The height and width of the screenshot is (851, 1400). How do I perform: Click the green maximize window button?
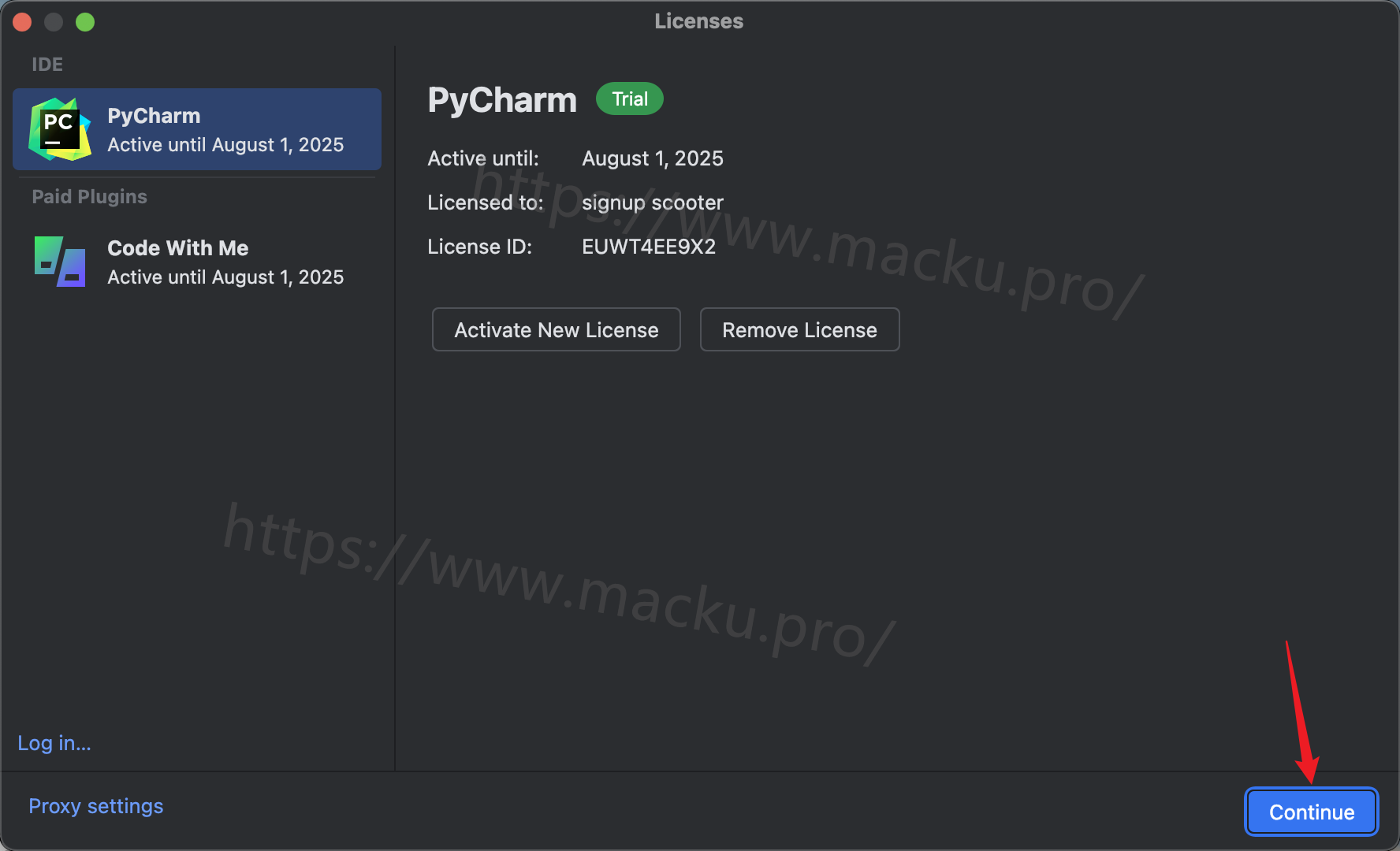[x=85, y=22]
